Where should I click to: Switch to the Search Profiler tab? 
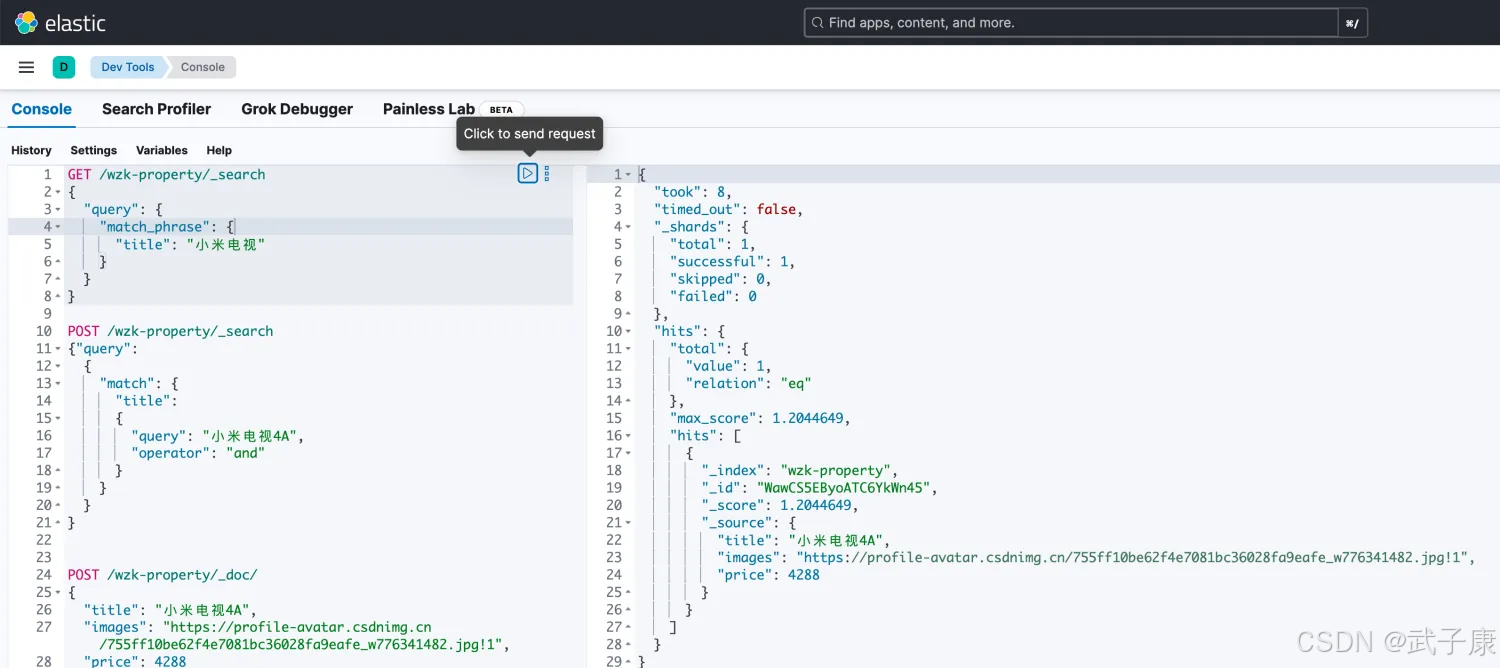pyautogui.click(x=156, y=109)
